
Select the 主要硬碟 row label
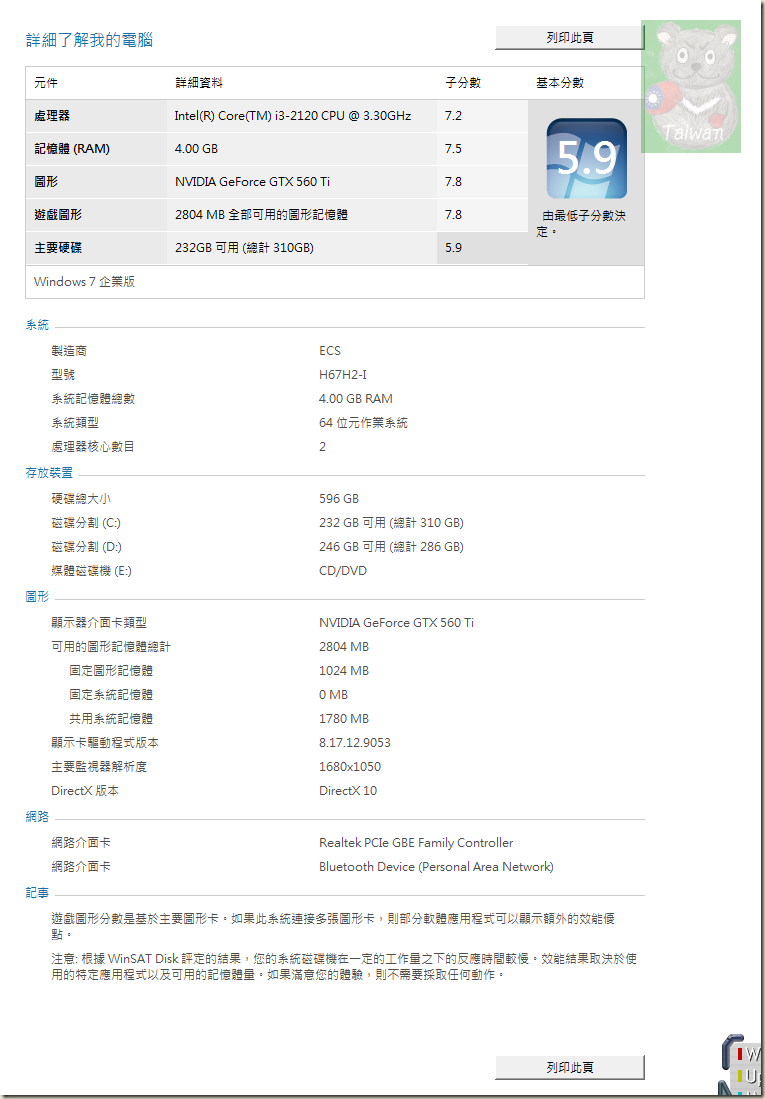[x=58, y=247]
